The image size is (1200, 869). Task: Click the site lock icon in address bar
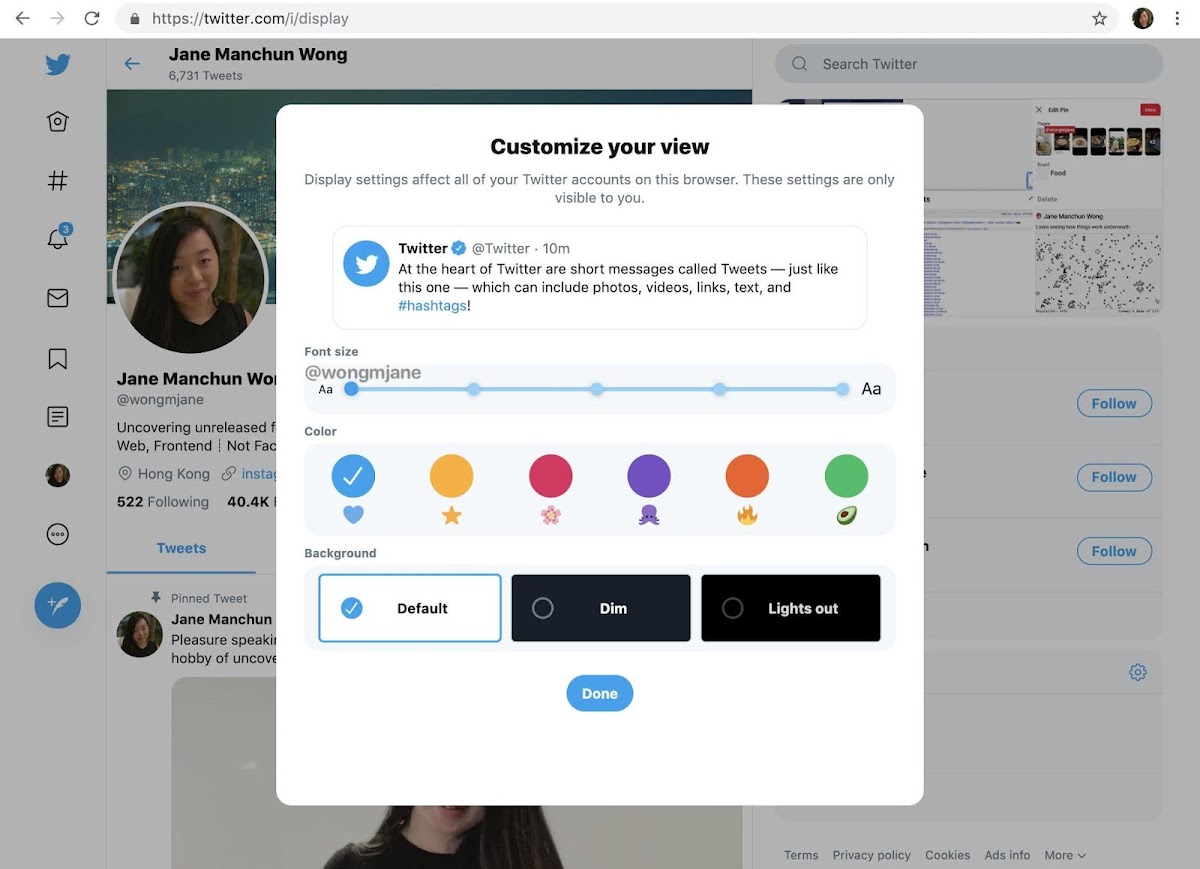click(x=135, y=18)
